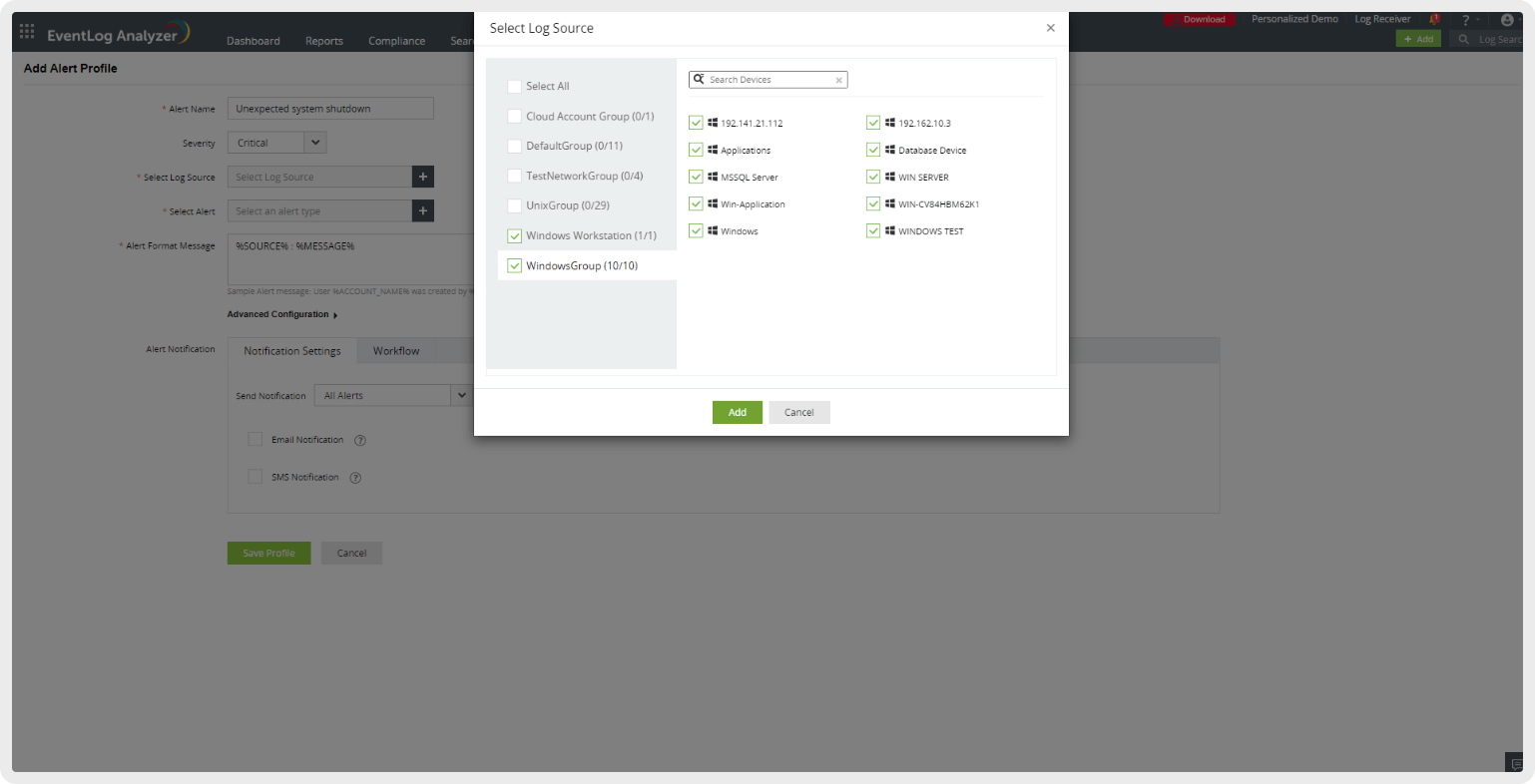Switch to Notification Settings tab
The height and width of the screenshot is (784, 1535).
pyautogui.click(x=292, y=351)
